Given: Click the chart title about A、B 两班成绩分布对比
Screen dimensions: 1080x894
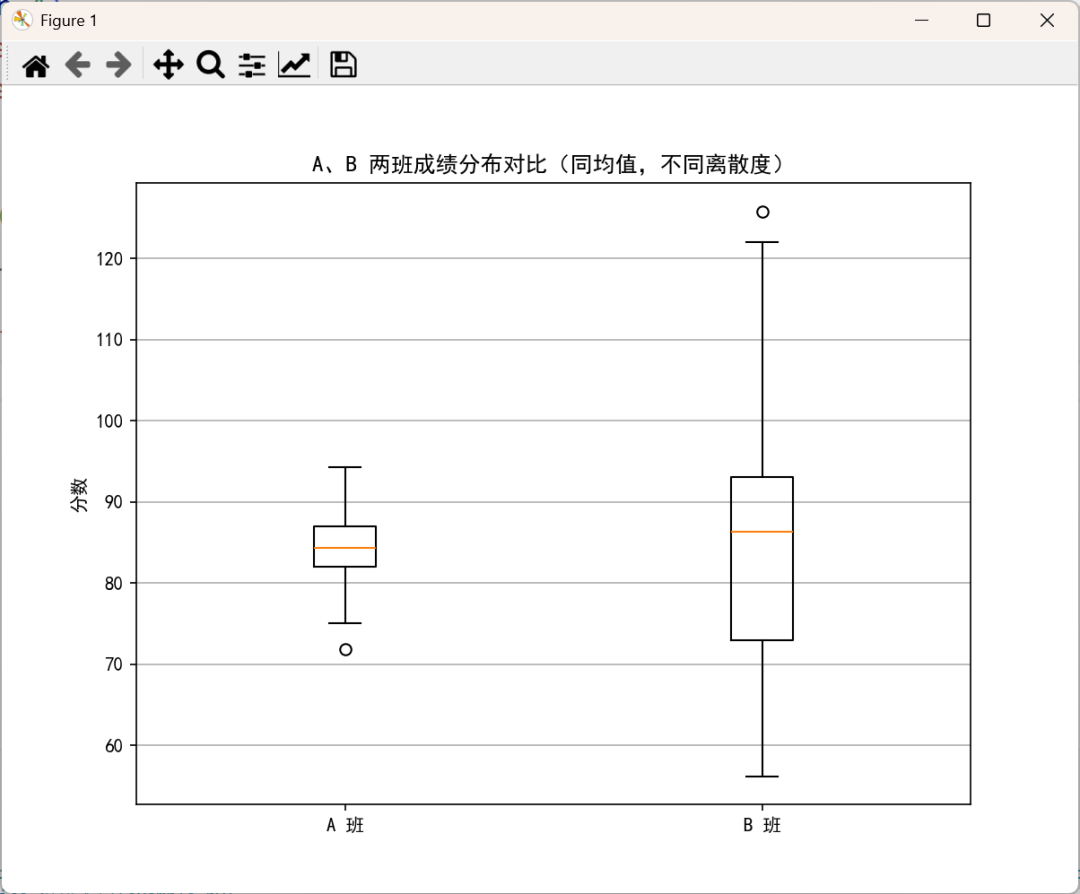Looking at the screenshot, I should click(x=548, y=165).
